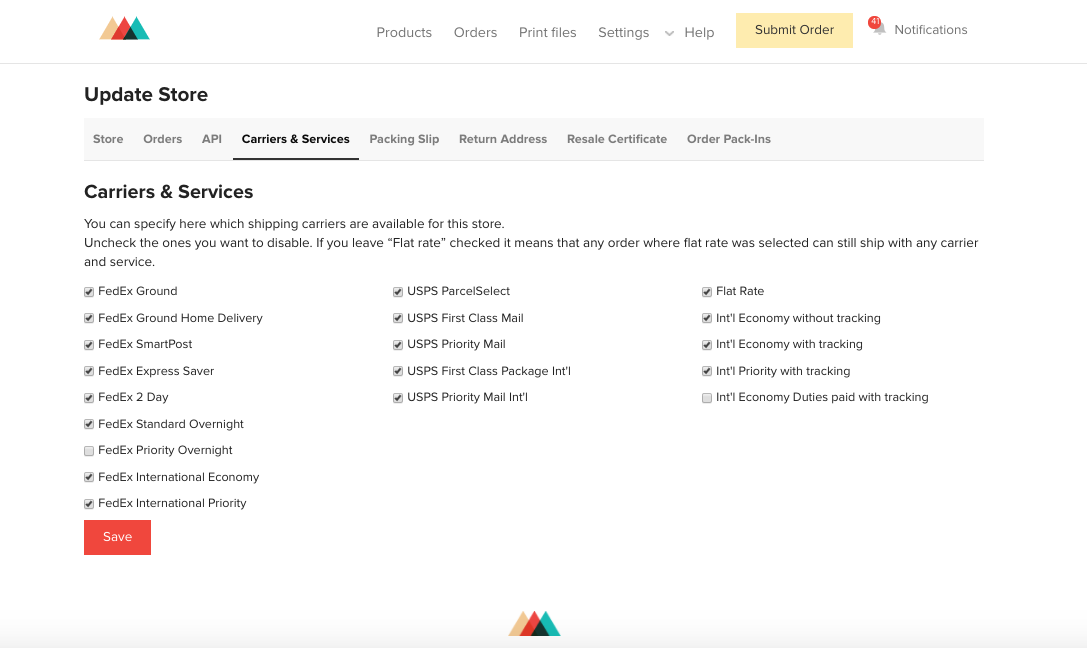Uncheck FedEx Standard Overnight
The width and height of the screenshot is (1087, 648).
[x=89, y=424]
